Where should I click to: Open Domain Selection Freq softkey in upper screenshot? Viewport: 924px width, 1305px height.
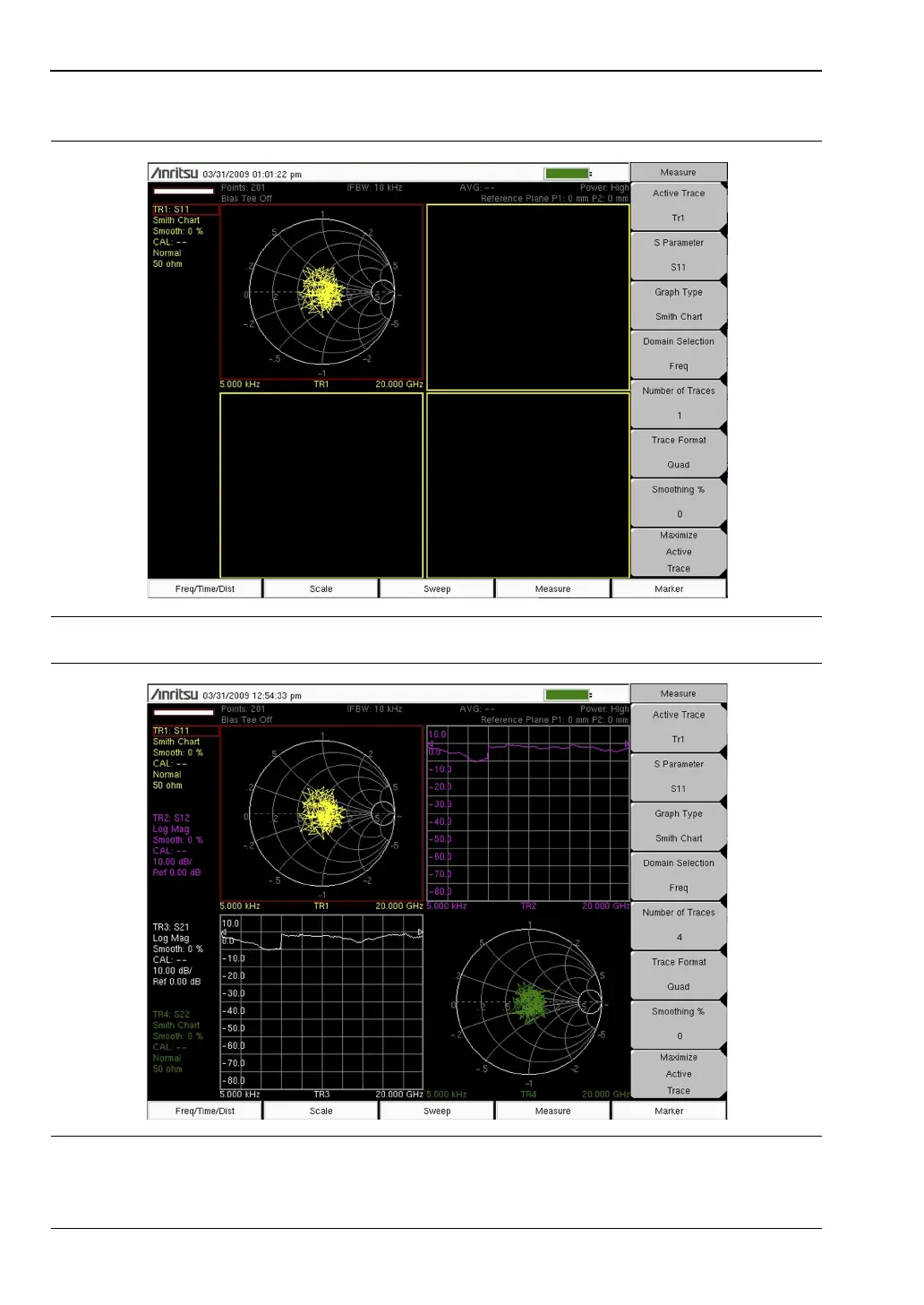679,354
